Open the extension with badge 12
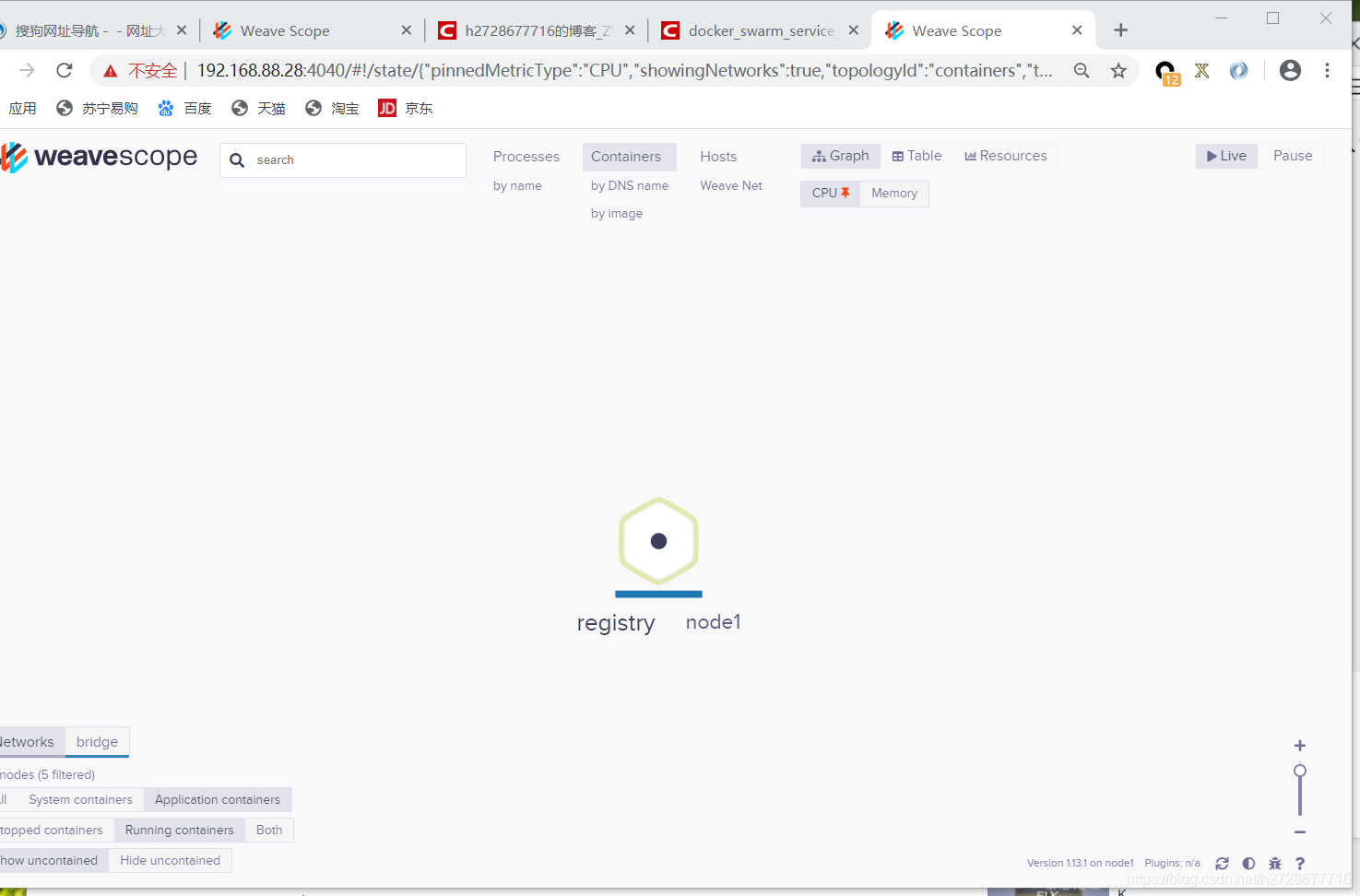1360x896 pixels. click(1166, 72)
